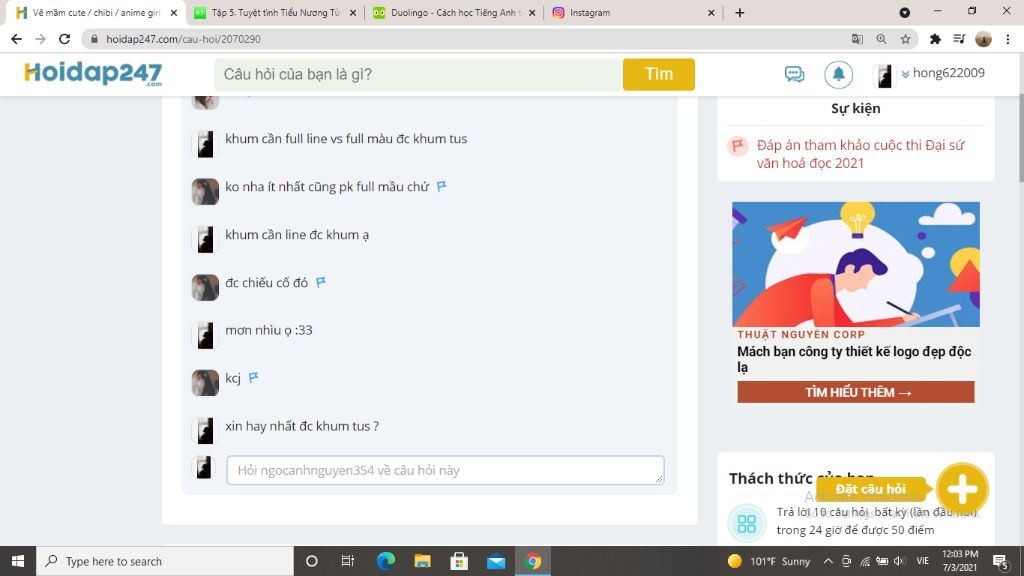Image resolution: width=1024 pixels, height=576 pixels.
Task: Switch to the Instagram browser tab
Action: coord(632,12)
